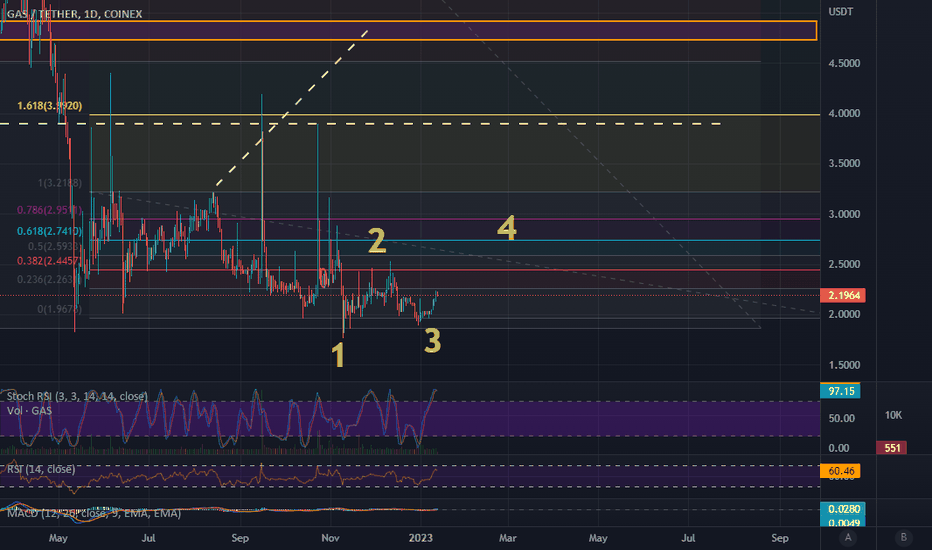
Task: Click the MACD value label 0.0280
Action: 843,509
